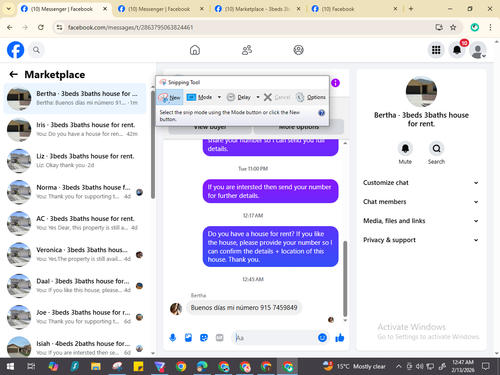Open the notifications bell with badge
Image resolution: width=500 pixels, height=375 pixels.
pos(457,50)
